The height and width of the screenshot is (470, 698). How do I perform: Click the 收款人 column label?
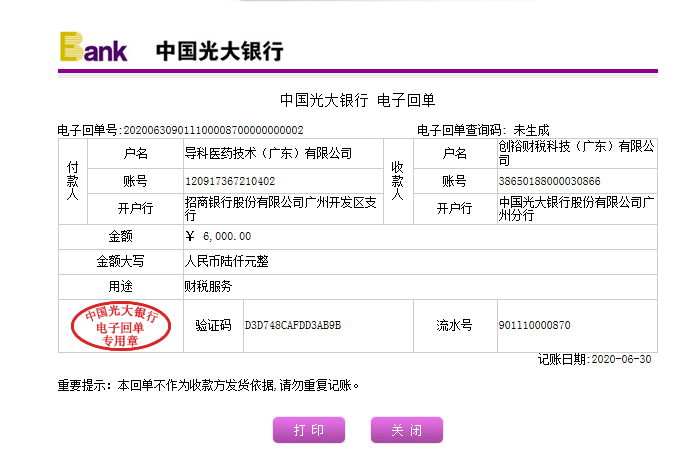(398, 181)
